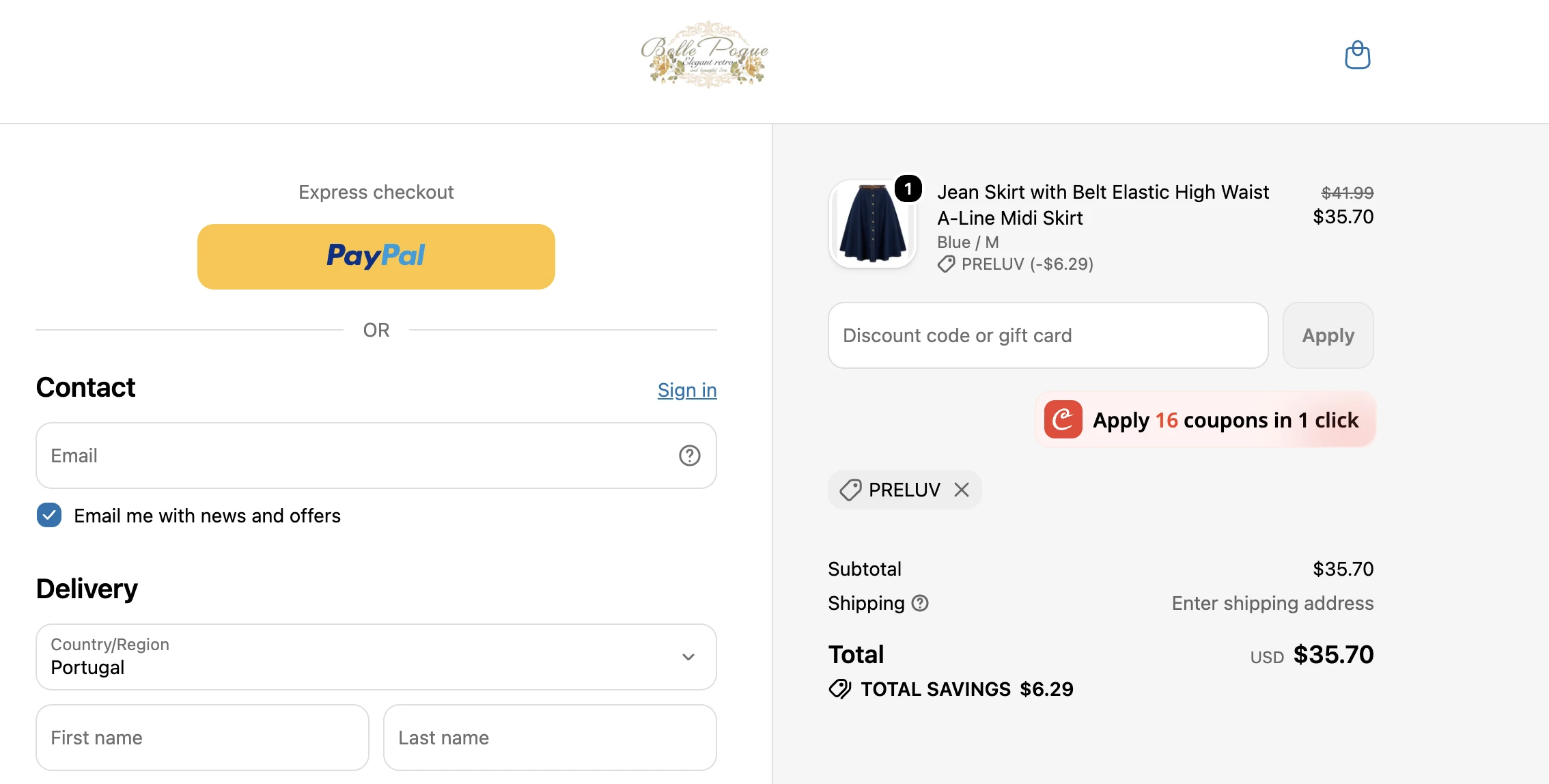Screen dimensions: 1549x784
Task: Click the jean skirt product thumbnail
Action: tap(872, 224)
